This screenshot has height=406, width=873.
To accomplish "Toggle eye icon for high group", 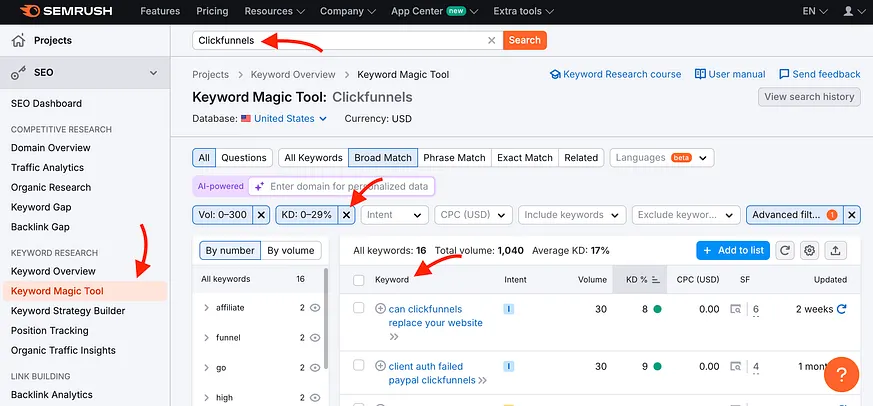I will pos(315,398).
